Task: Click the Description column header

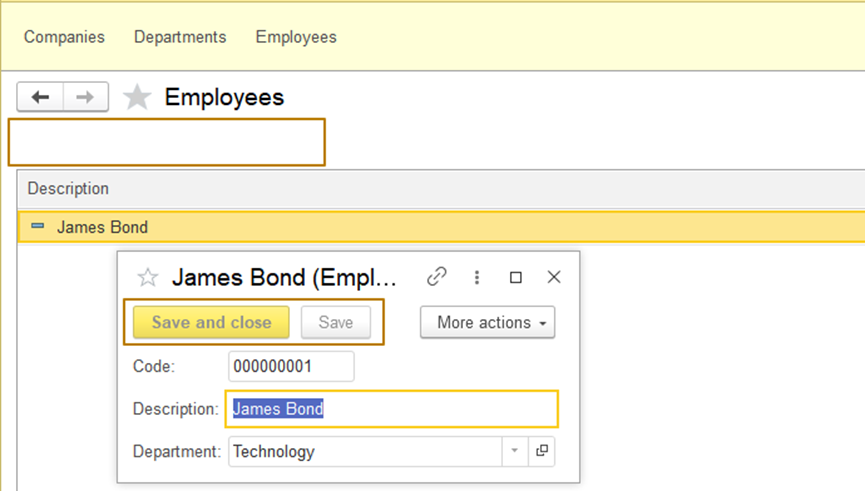Action: click(x=68, y=188)
